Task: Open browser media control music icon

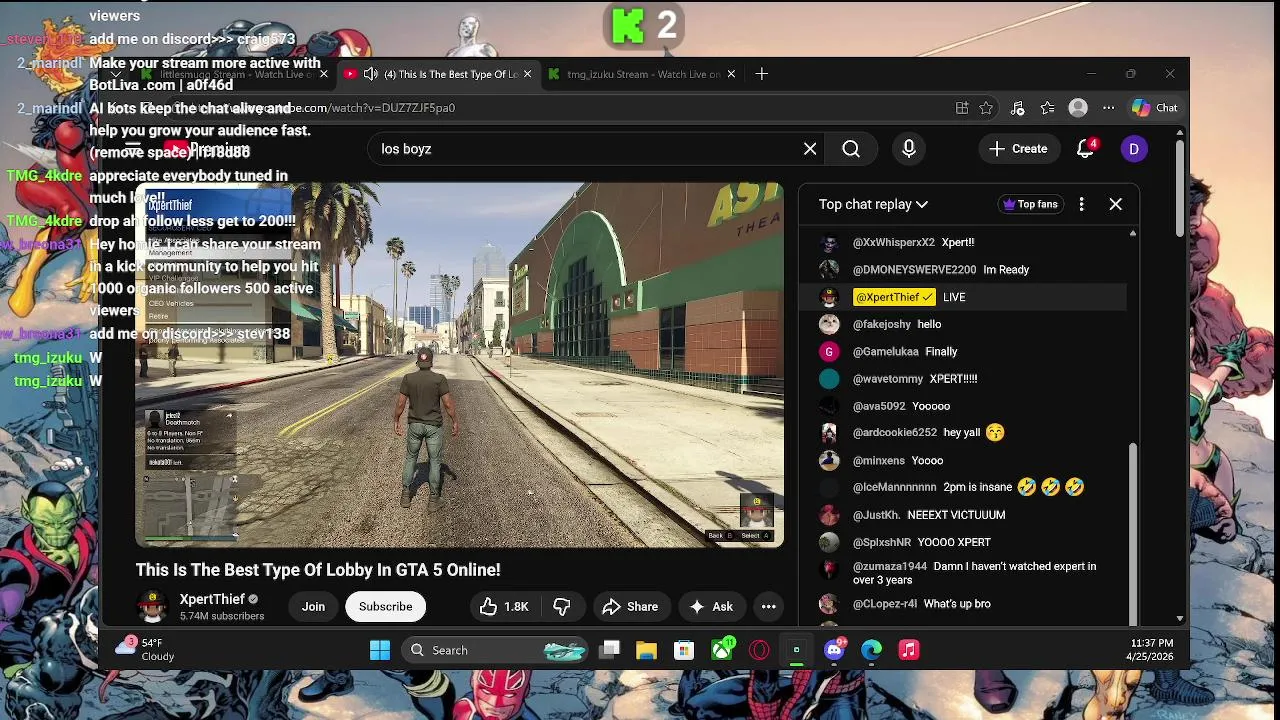Action: point(1018,108)
